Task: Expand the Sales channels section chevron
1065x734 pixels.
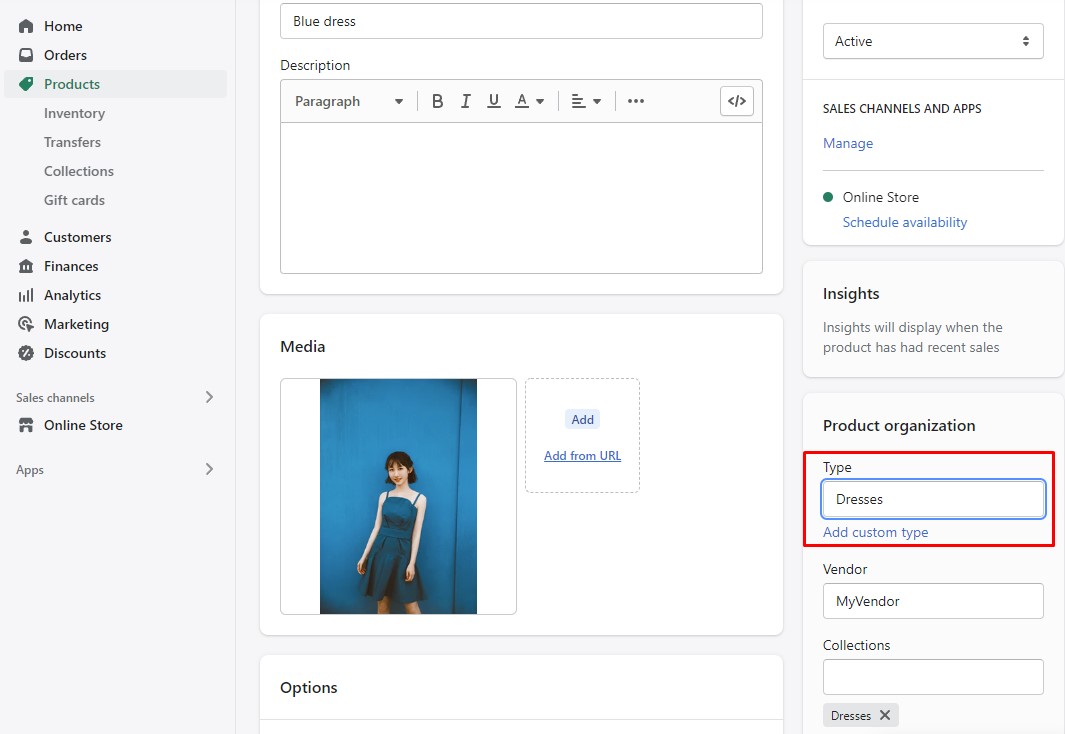Action: 209,397
